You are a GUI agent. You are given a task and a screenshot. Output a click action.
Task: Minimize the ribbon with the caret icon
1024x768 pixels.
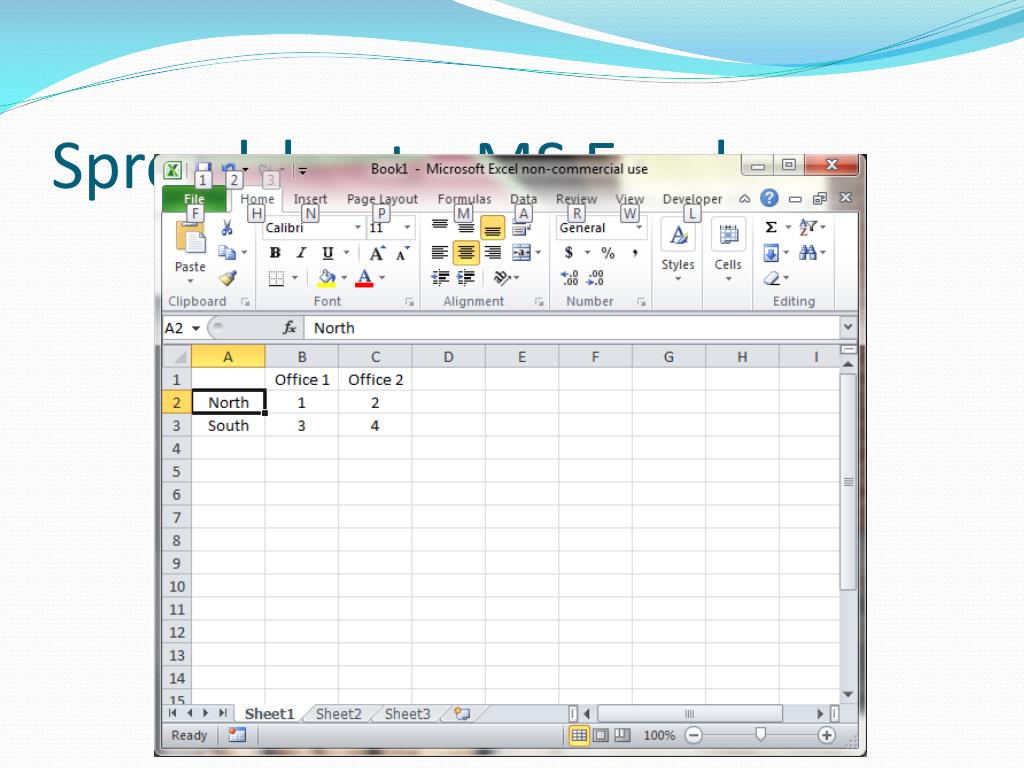744,199
